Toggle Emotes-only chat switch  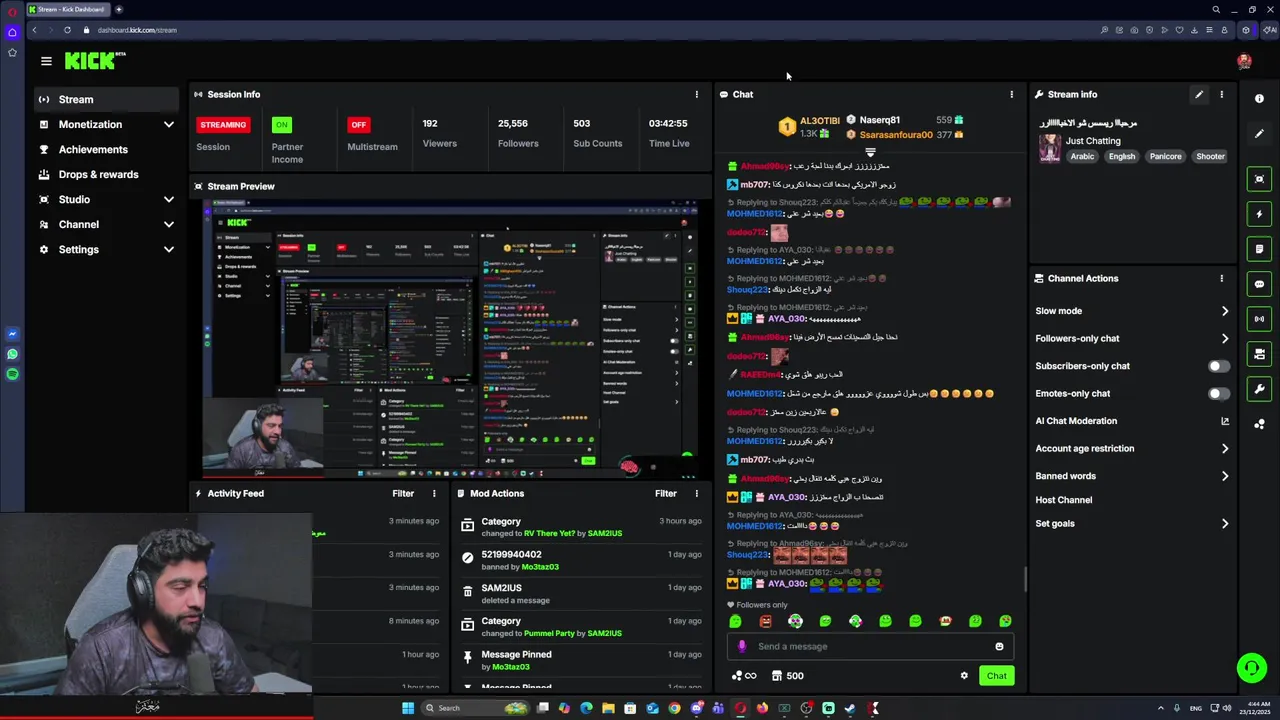point(1218,393)
